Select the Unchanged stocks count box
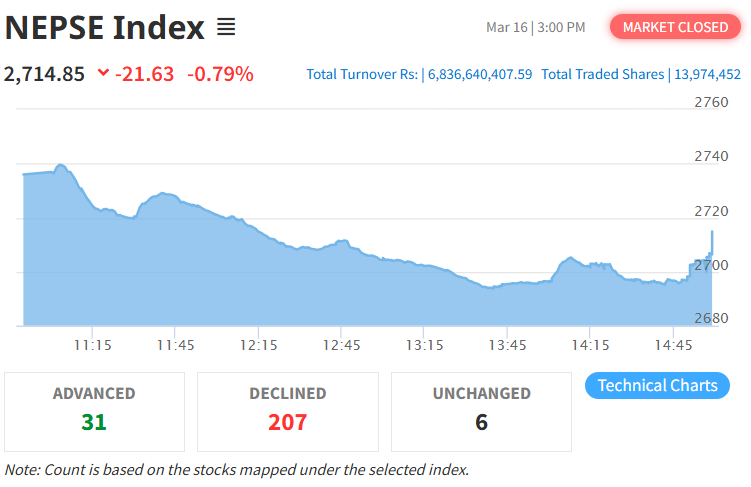The image size is (751, 487). coord(481,411)
